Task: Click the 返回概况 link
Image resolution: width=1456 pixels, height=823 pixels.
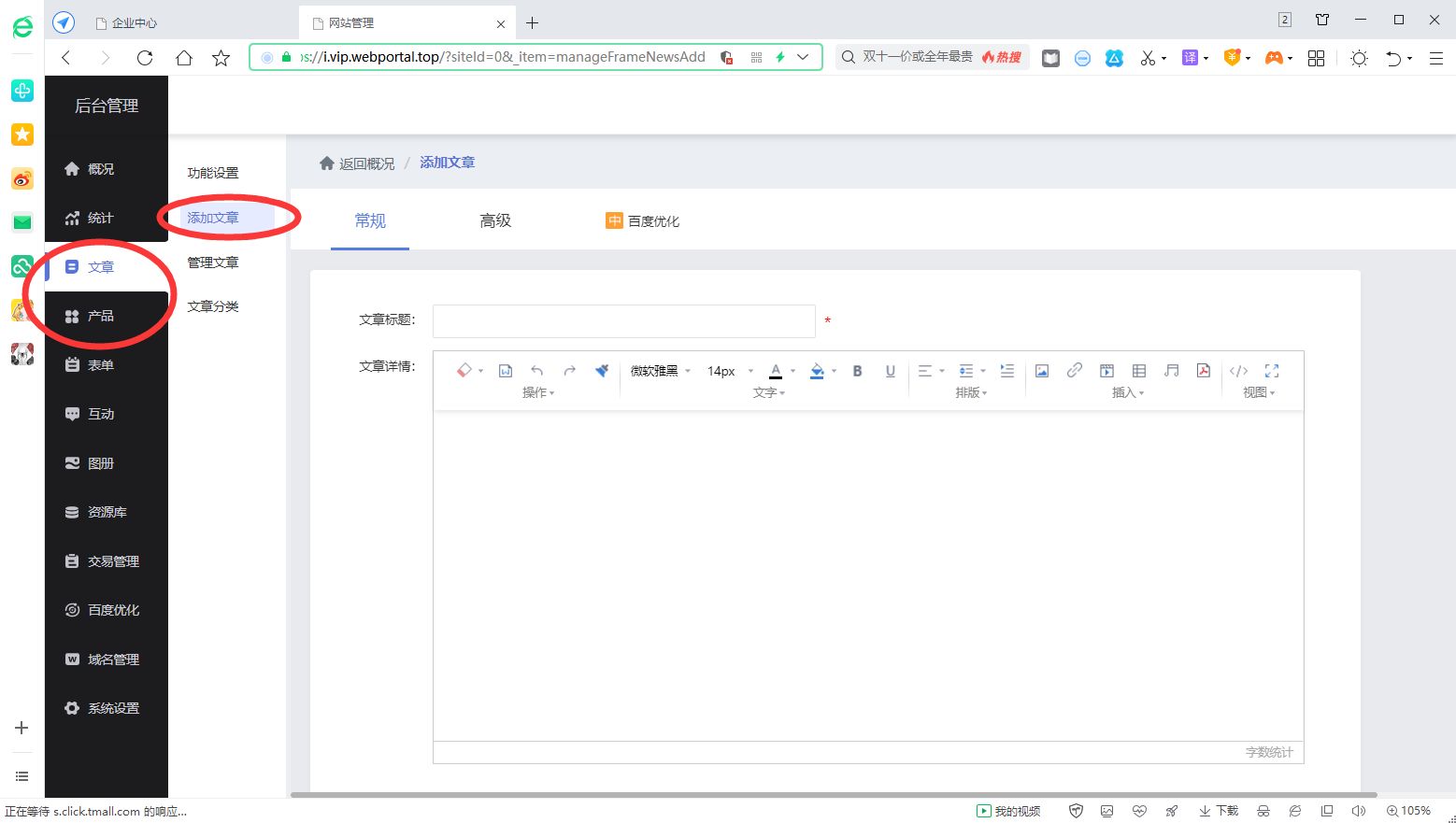Action: (x=365, y=163)
